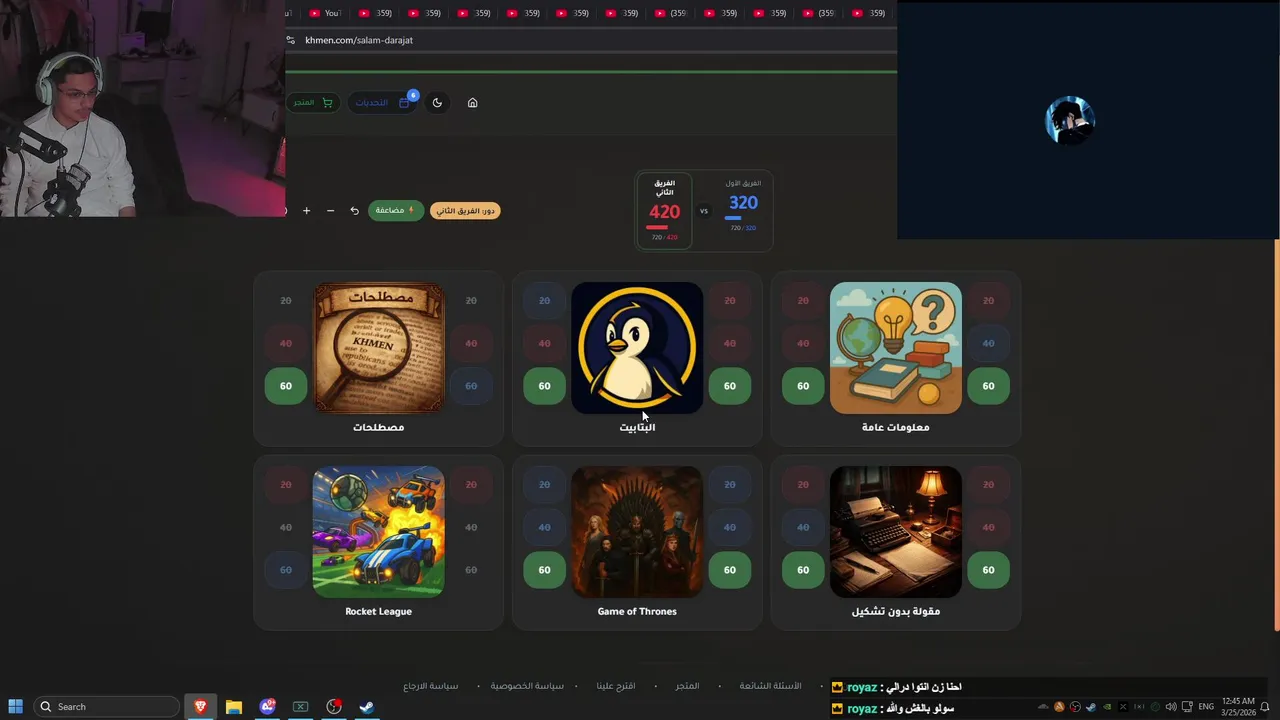Click the البثابيث category title

(637, 427)
